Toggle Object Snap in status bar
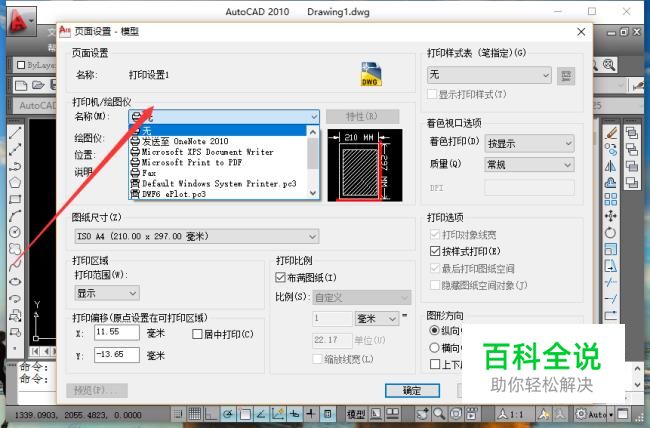The width and height of the screenshot is (650, 428). pos(245,413)
